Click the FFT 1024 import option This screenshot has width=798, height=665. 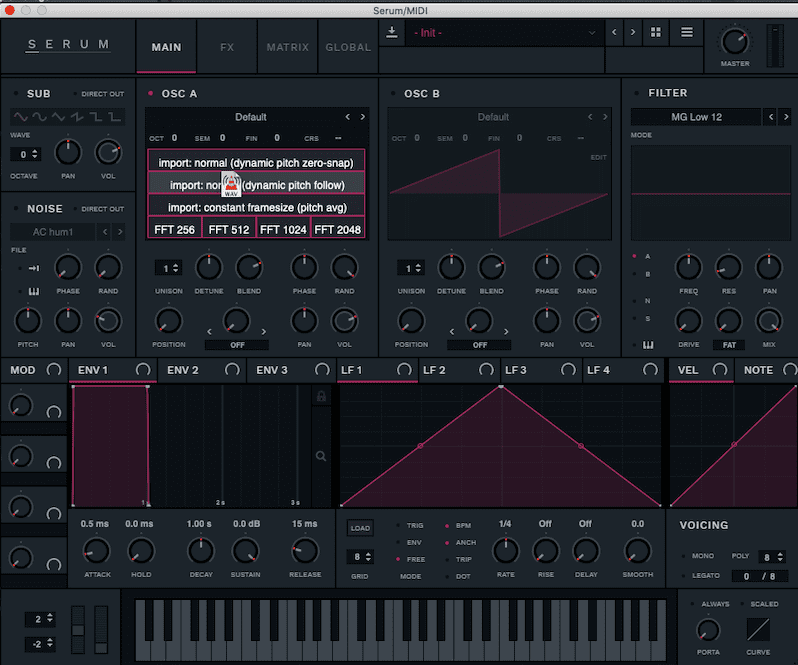point(283,229)
